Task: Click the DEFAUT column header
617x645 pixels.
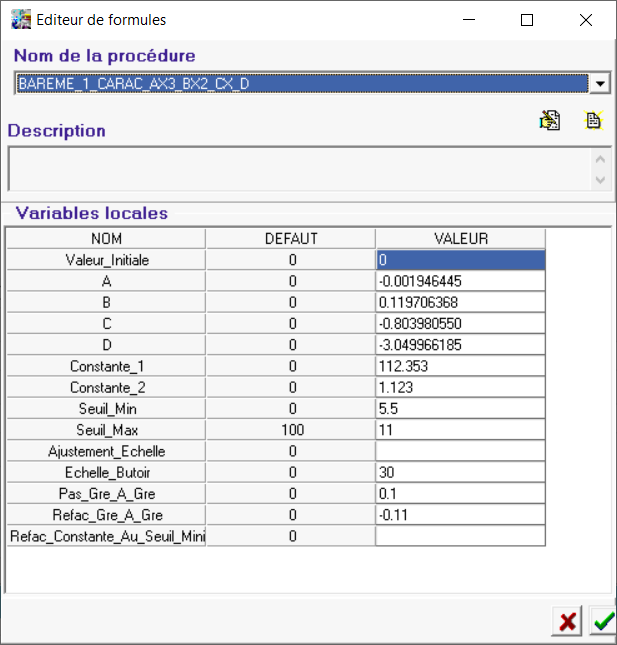Action: 290,239
